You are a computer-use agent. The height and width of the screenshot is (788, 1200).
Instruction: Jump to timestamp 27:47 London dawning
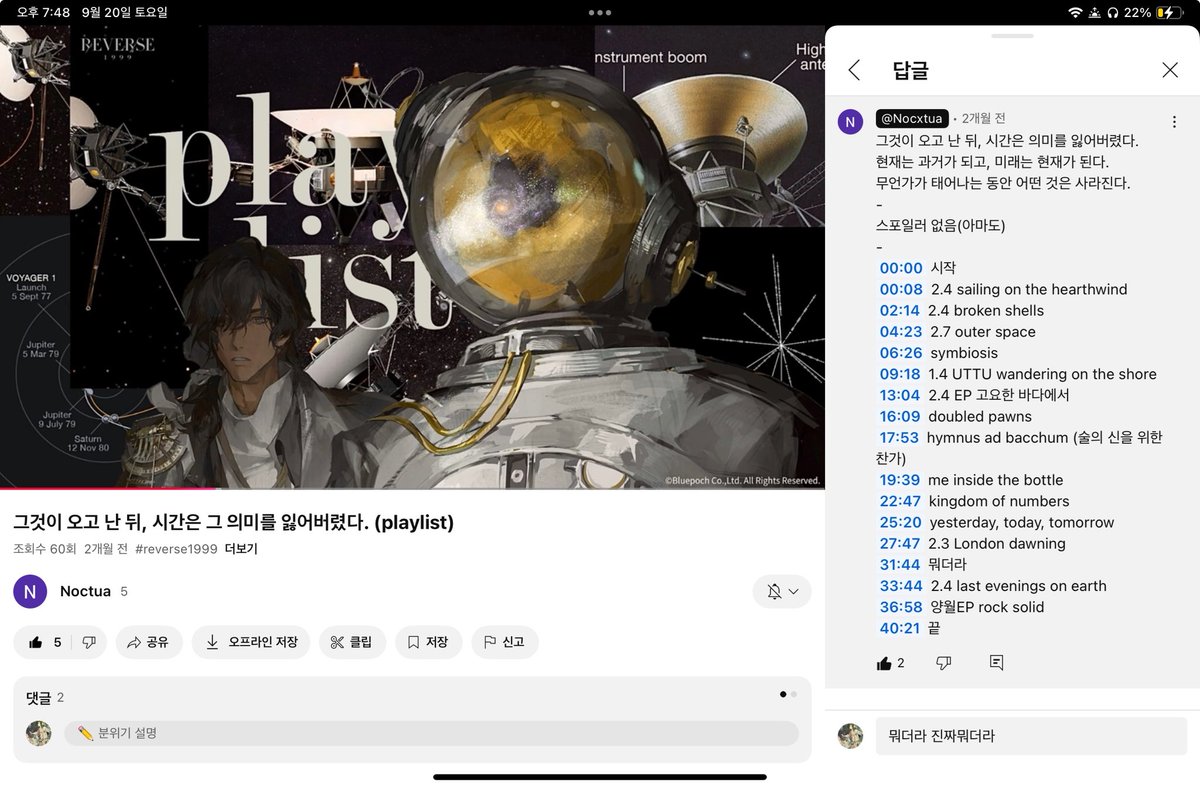[x=900, y=543]
